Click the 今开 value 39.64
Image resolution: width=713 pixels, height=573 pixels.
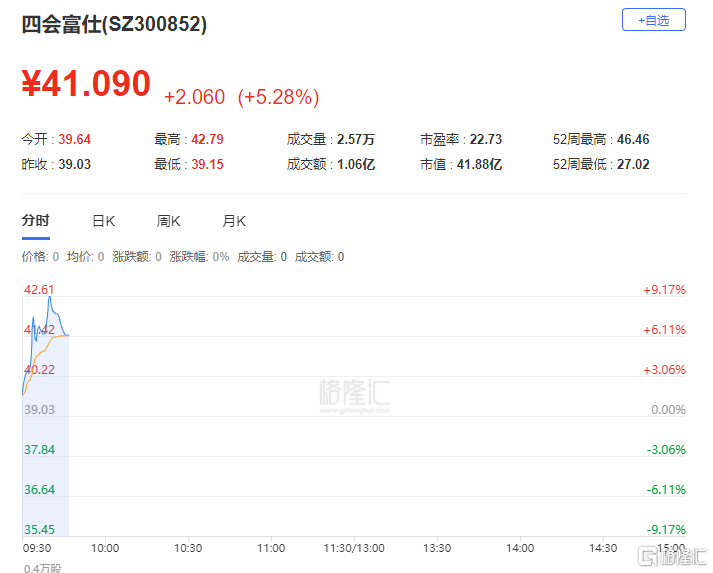(75, 139)
